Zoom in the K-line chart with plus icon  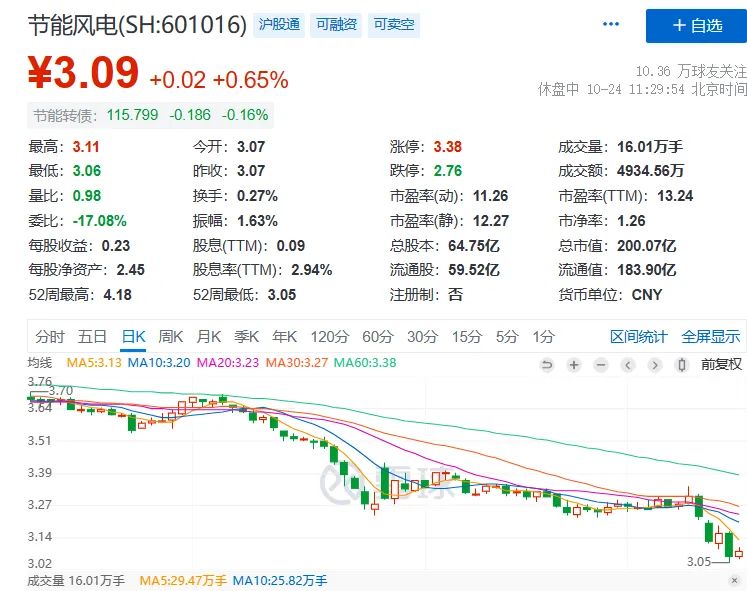coord(574,365)
